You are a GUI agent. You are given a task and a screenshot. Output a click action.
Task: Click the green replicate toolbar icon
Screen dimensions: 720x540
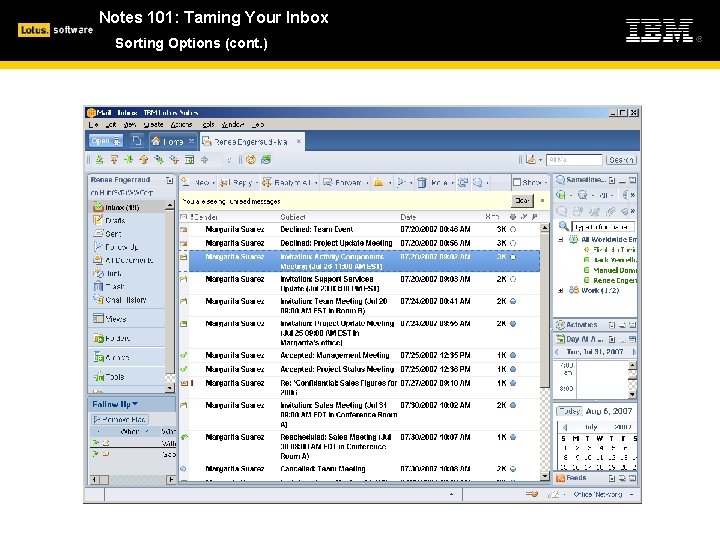[266, 160]
